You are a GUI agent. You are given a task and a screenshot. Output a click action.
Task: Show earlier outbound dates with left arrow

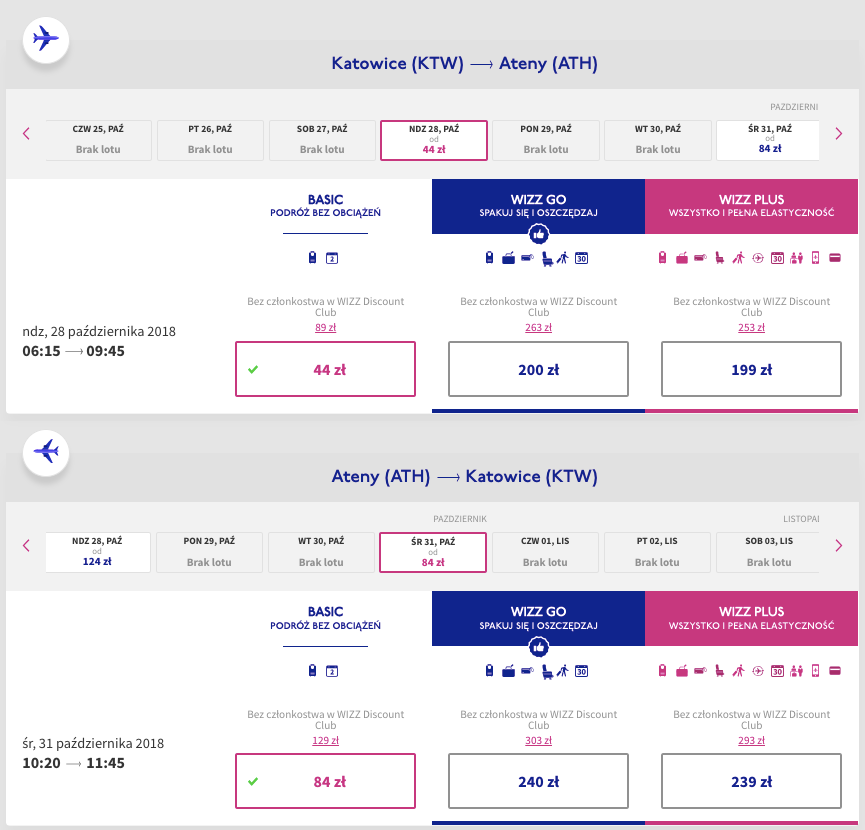[26, 133]
